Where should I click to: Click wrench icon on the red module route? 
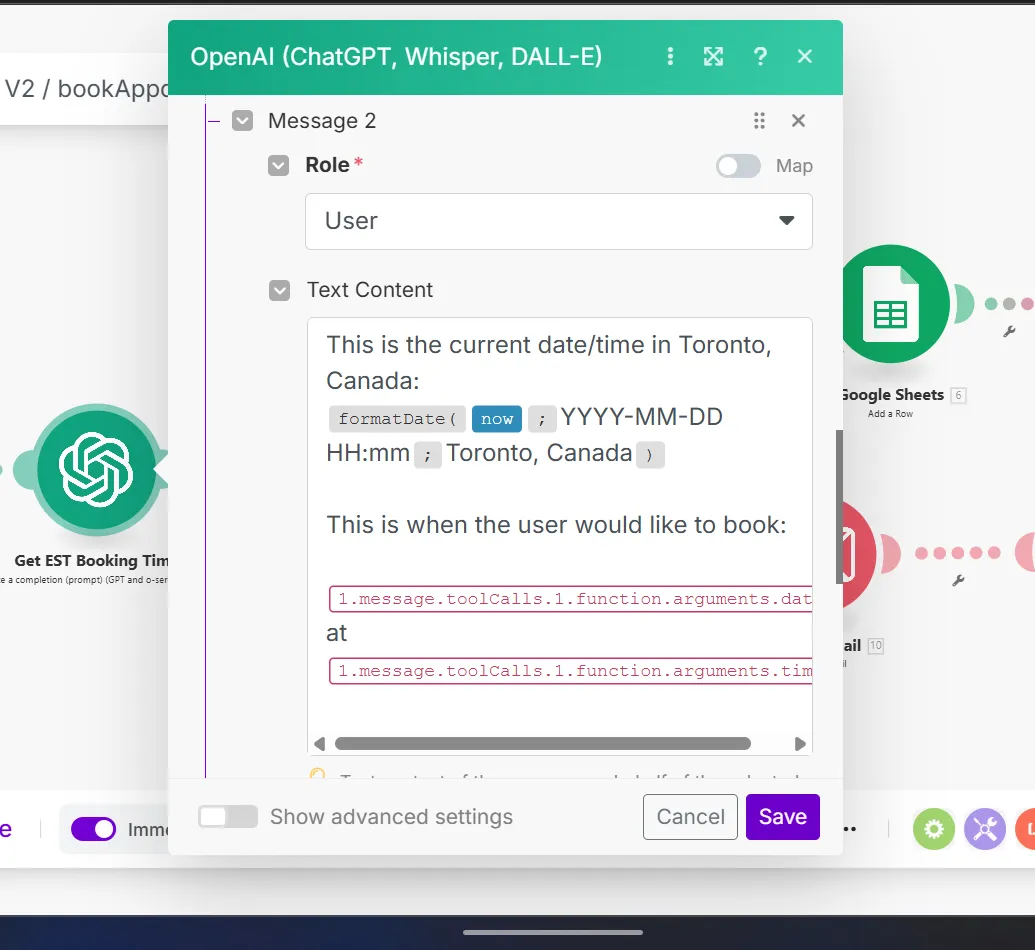pyautogui.click(x=958, y=580)
